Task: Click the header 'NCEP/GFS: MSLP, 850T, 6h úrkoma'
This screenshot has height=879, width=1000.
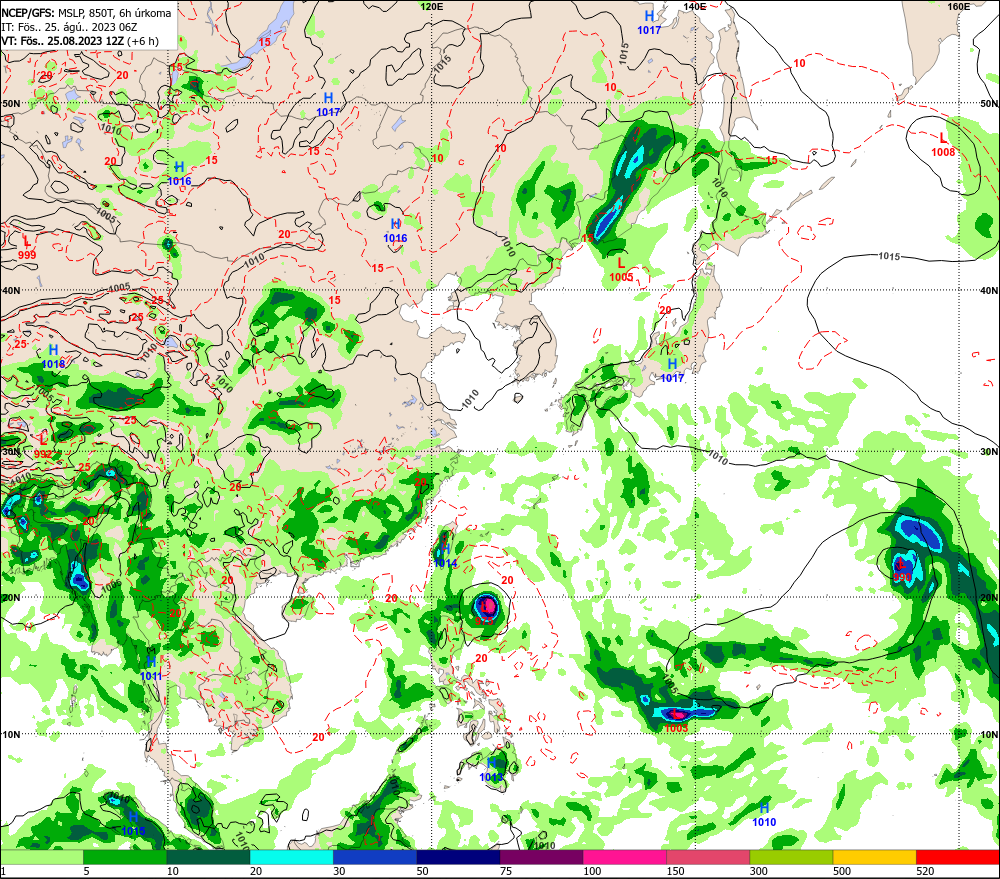Action: [x=86, y=13]
